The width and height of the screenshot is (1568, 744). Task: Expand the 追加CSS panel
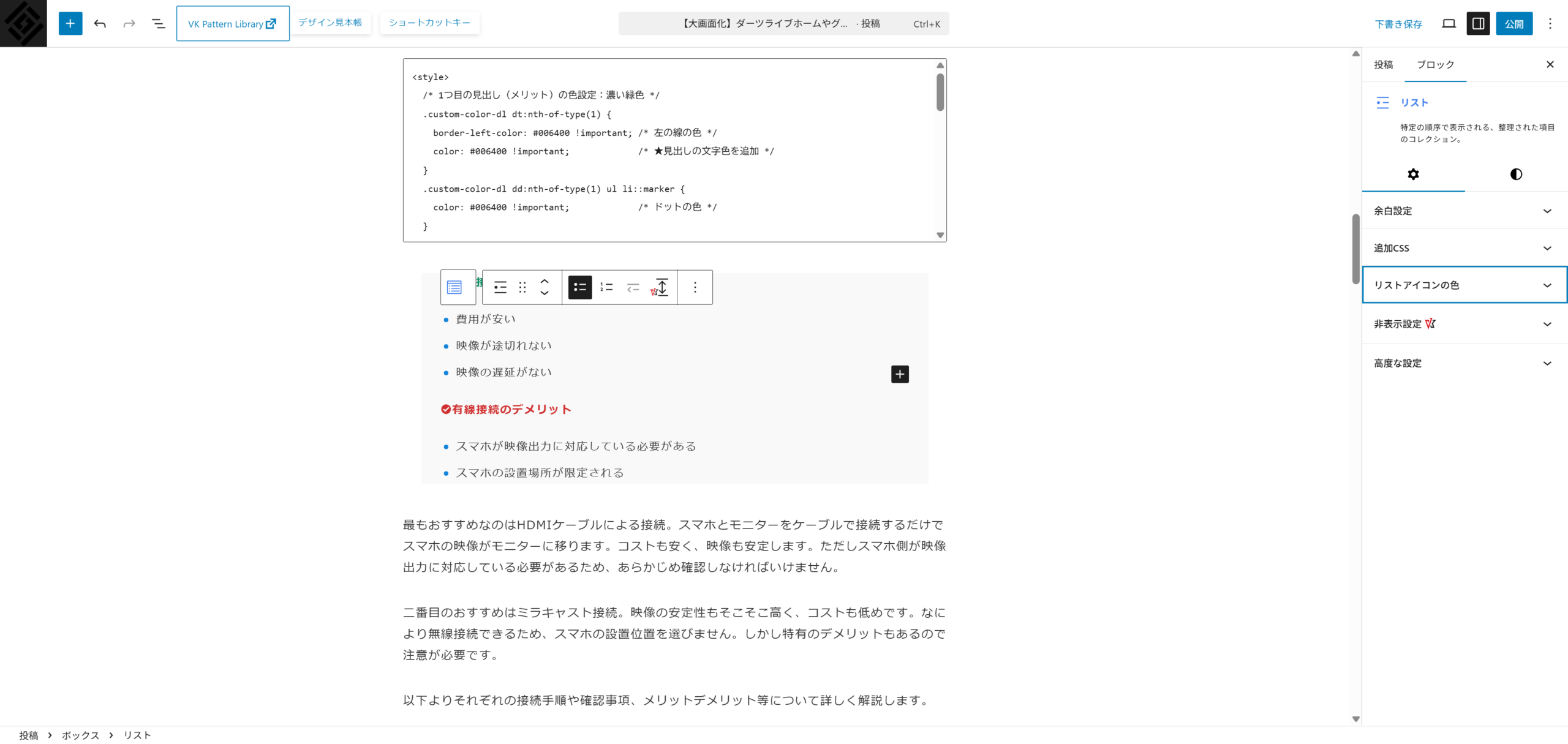[1464, 248]
